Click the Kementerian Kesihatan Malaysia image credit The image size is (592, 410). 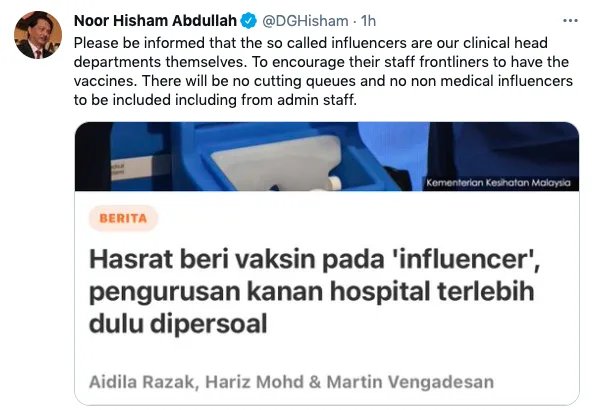[x=498, y=183]
